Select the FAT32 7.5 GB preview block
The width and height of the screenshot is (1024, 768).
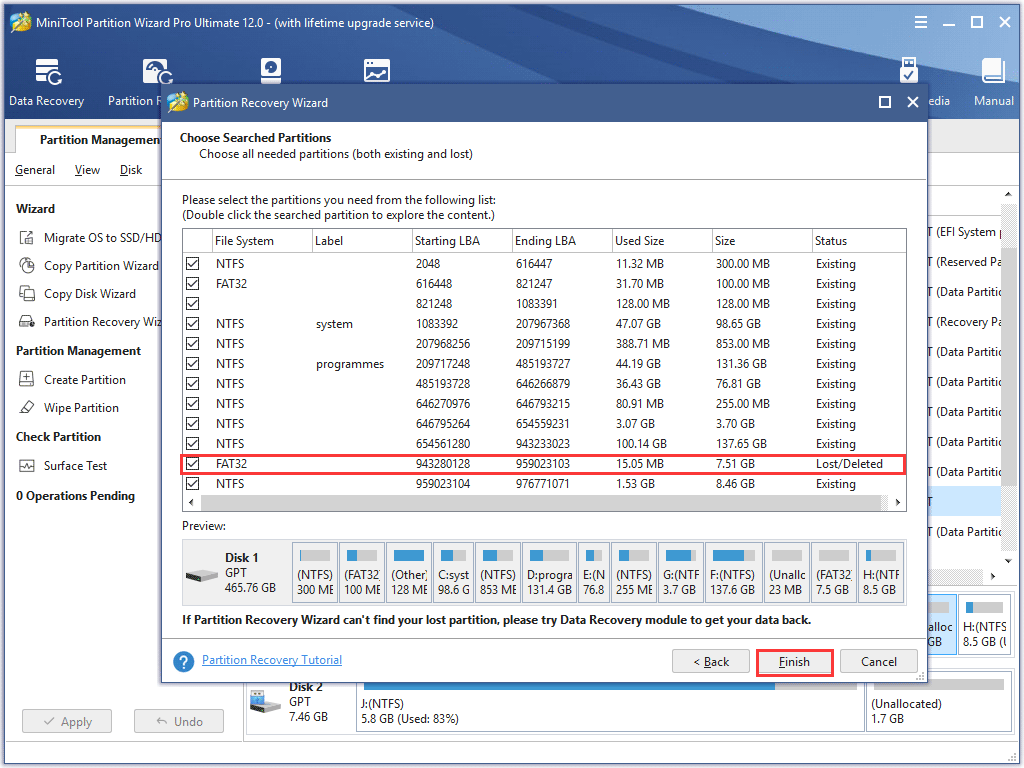click(833, 573)
